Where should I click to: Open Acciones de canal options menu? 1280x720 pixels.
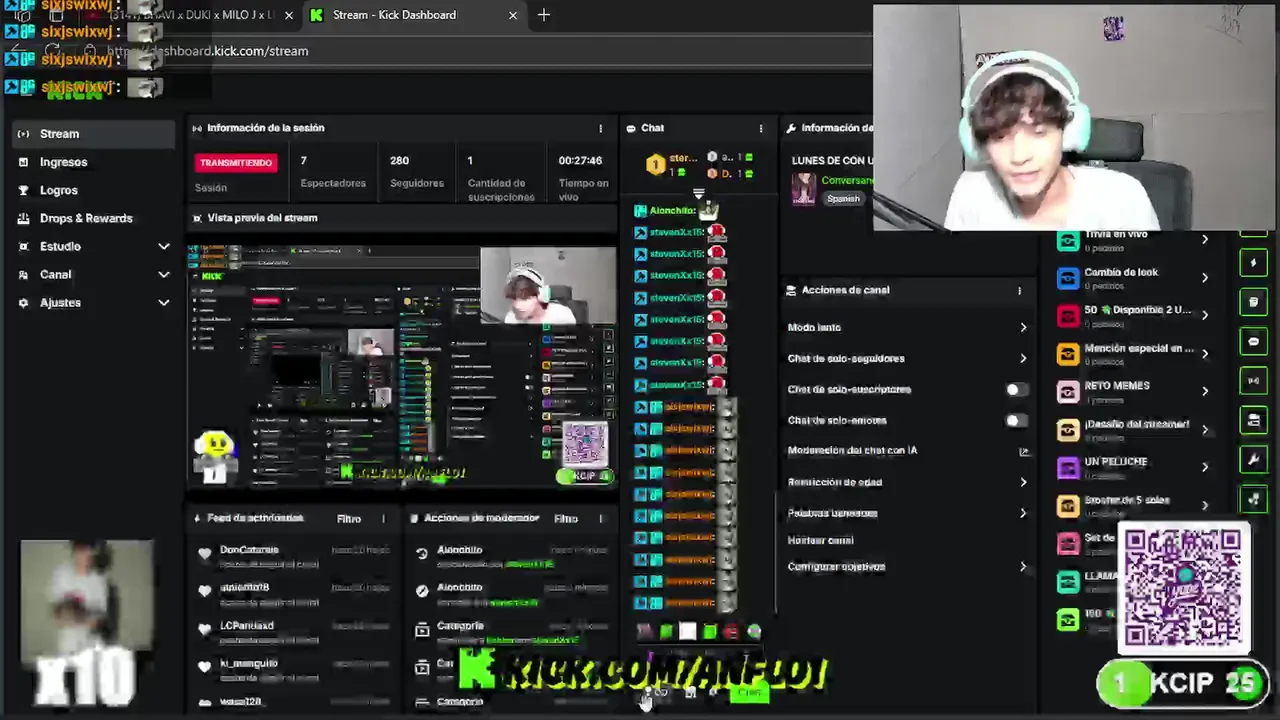[1020, 290]
